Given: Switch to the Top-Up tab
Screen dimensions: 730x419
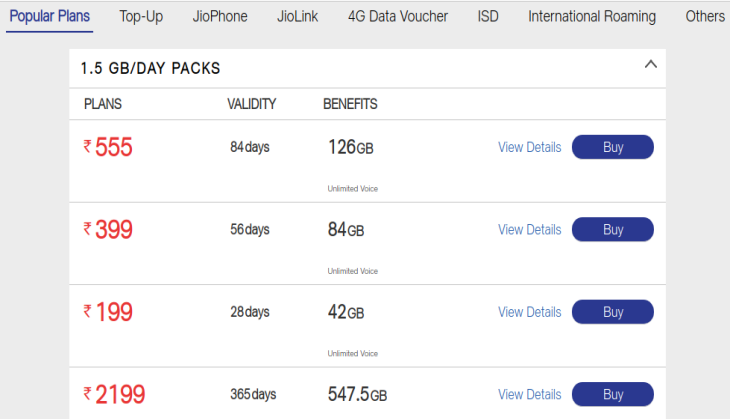Looking at the screenshot, I should (141, 17).
